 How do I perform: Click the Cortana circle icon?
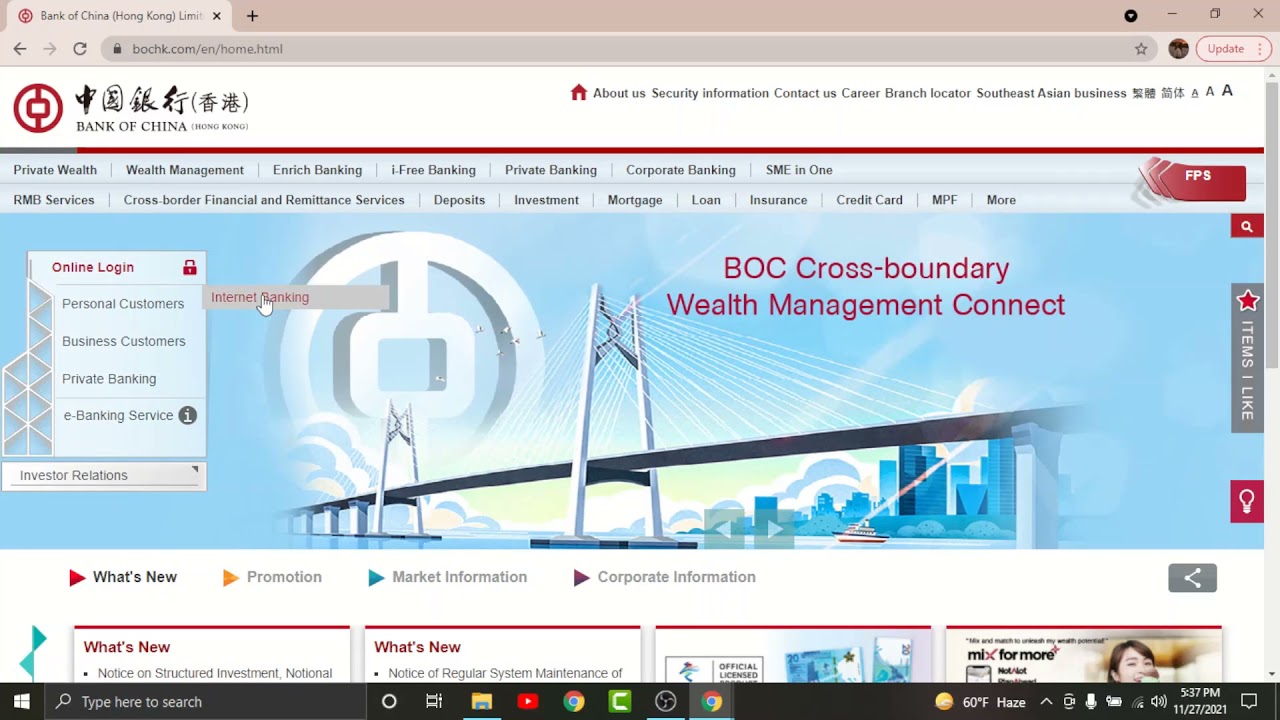click(x=389, y=702)
